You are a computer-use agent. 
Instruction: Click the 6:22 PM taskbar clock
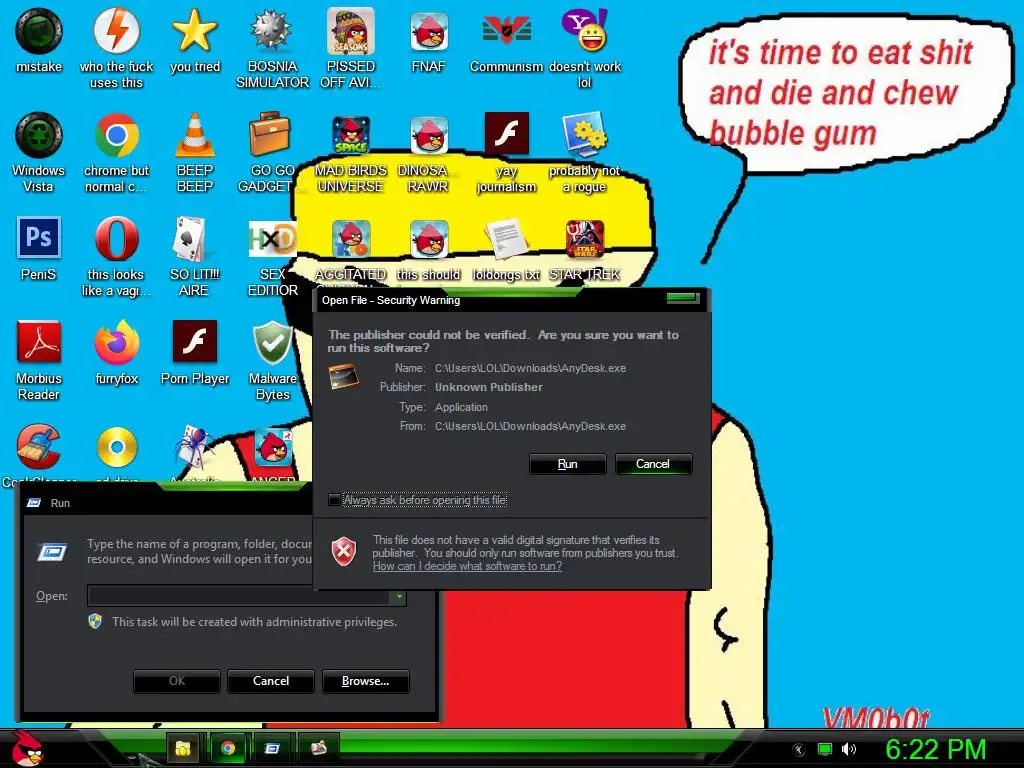click(935, 749)
